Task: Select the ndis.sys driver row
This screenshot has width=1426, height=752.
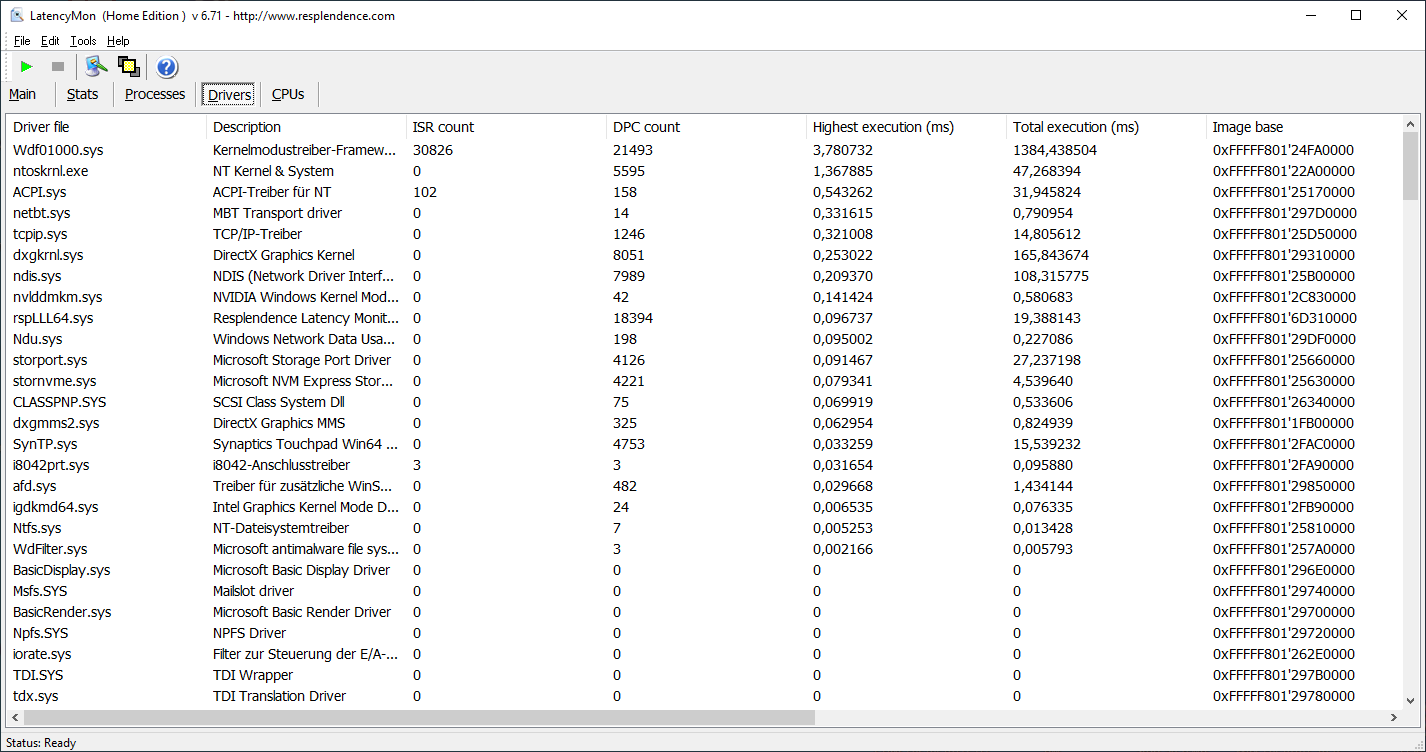Action: point(704,276)
